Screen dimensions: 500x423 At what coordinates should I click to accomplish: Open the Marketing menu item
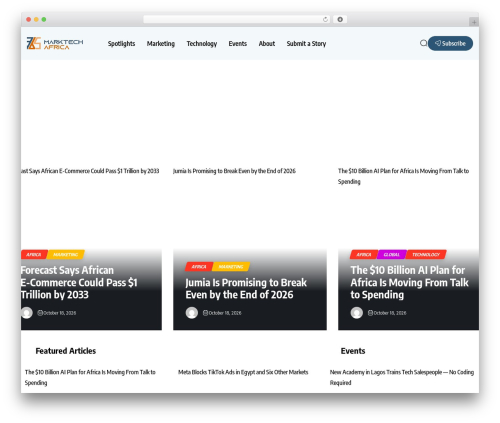point(161,43)
